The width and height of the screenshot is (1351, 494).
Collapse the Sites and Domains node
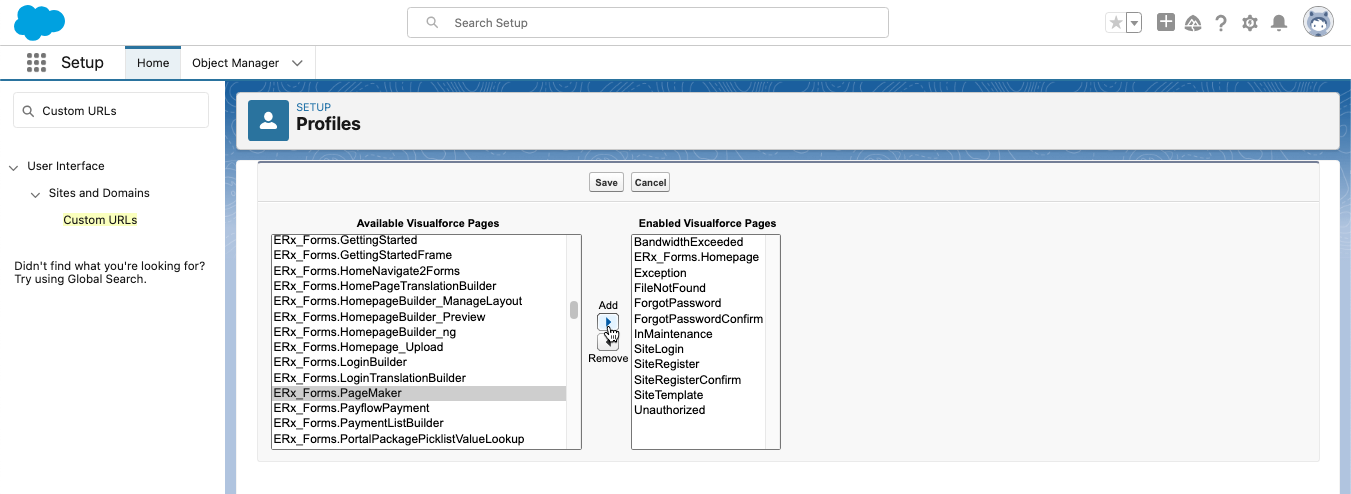point(36,194)
